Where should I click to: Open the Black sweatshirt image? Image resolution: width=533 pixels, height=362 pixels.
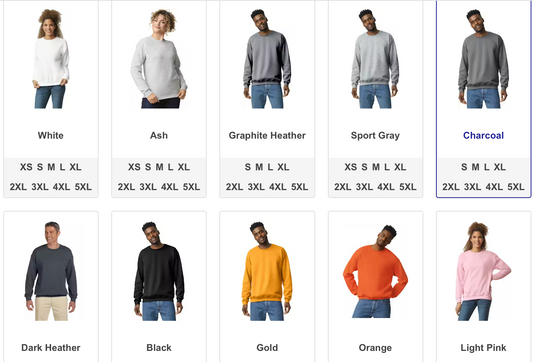coord(159,271)
